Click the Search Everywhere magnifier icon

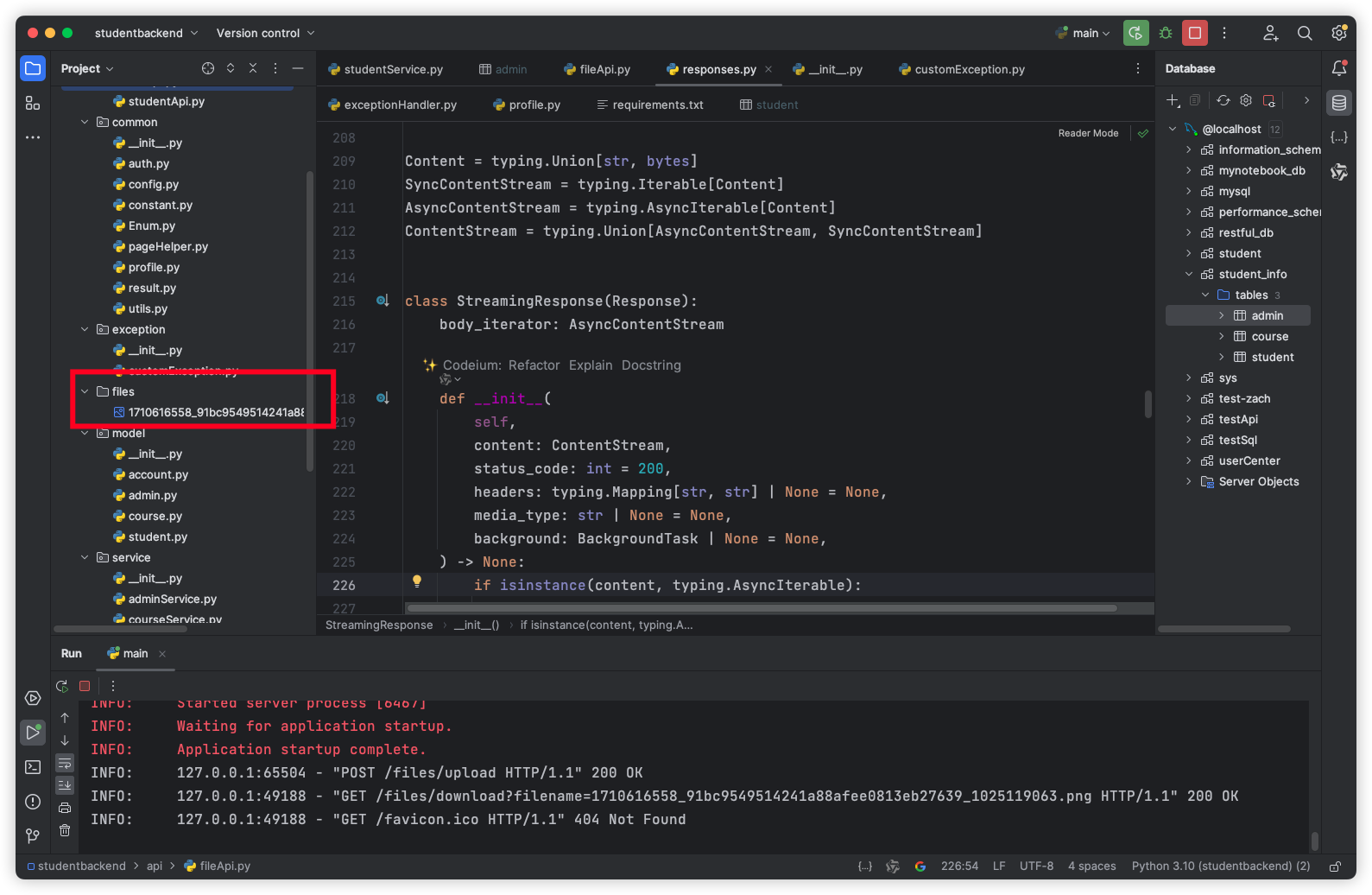click(1305, 33)
